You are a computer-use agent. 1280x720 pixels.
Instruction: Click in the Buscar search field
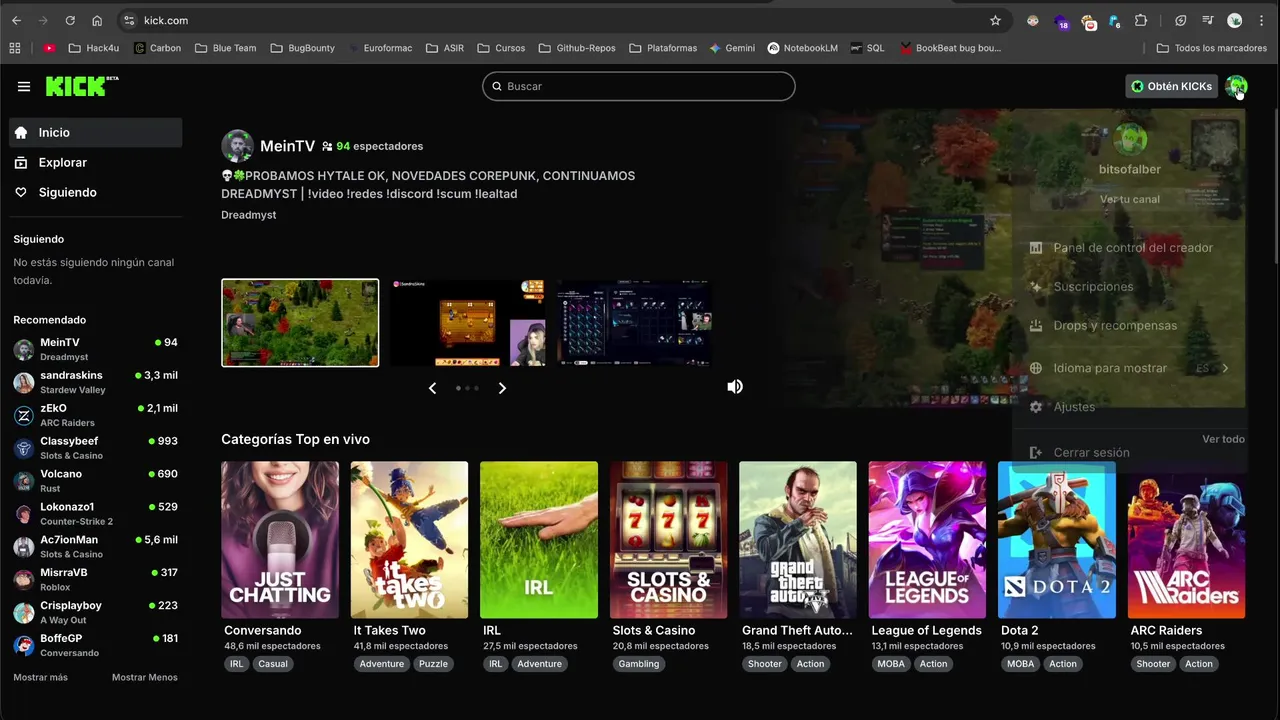[639, 86]
